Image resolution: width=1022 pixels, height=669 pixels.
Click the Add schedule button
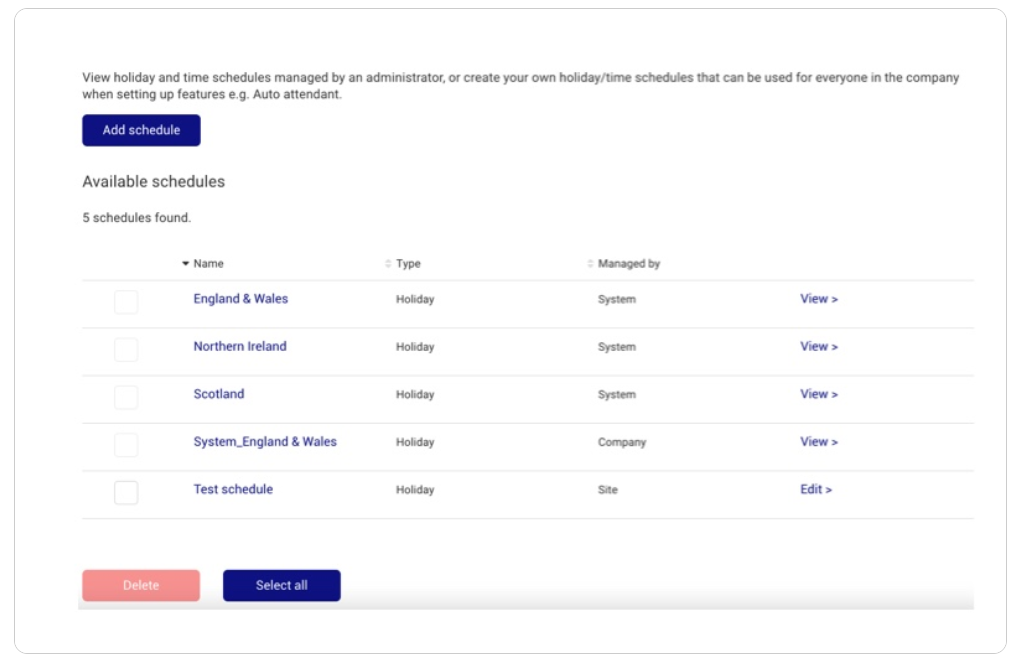pyautogui.click(x=141, y=130)
